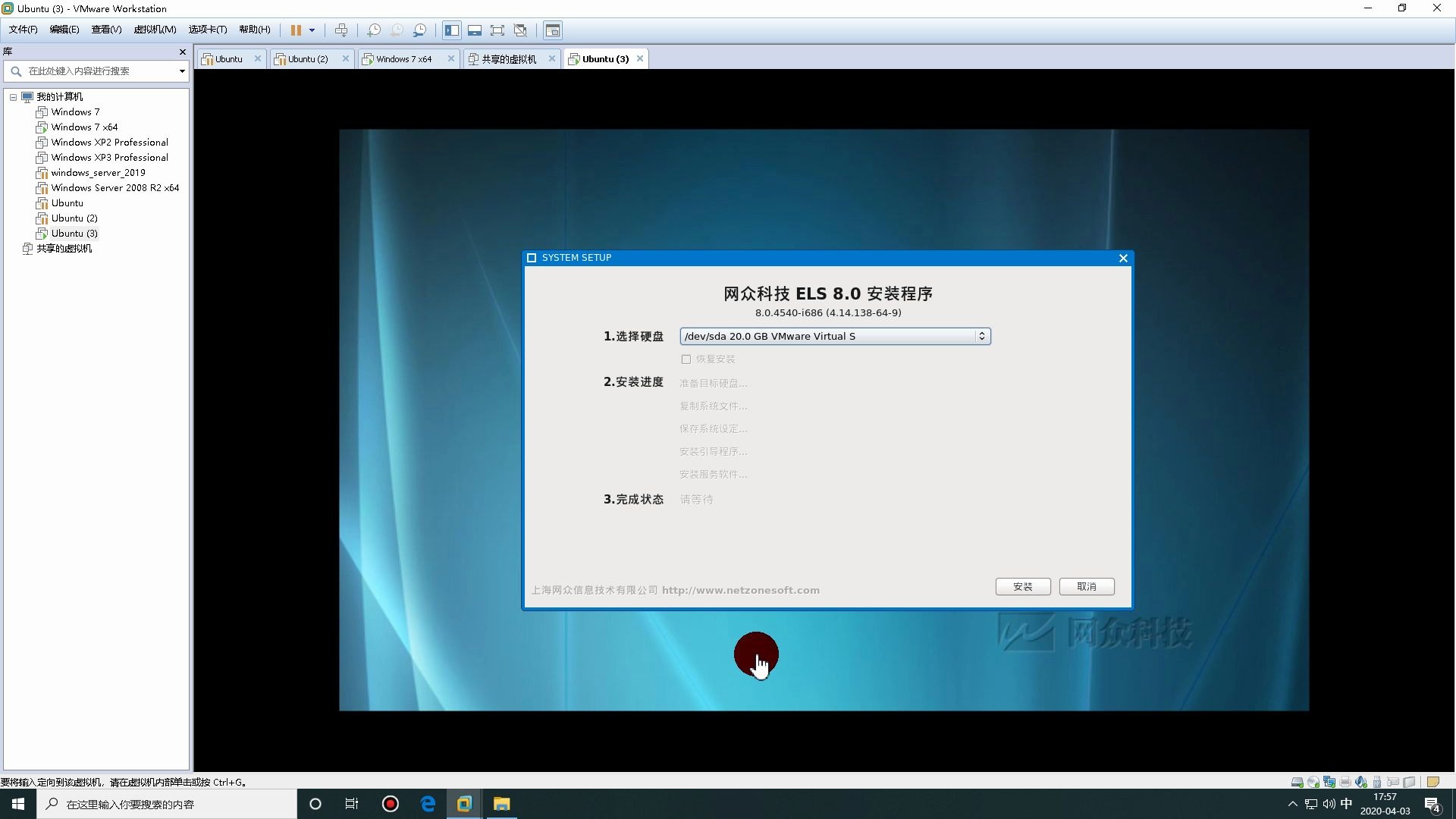The height and width of the screenshot is (819, 1456).
Task: Open the 查看(V) menu
Action: (106, 30)
